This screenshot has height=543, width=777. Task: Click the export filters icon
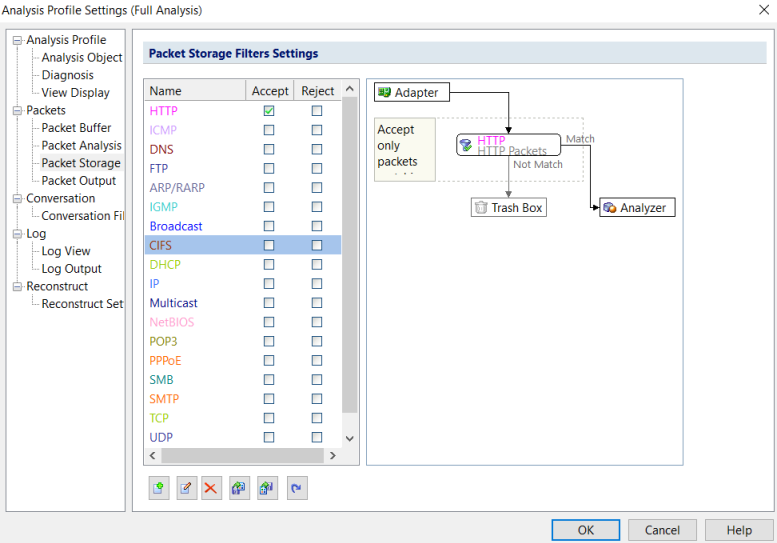click(267, 489)
